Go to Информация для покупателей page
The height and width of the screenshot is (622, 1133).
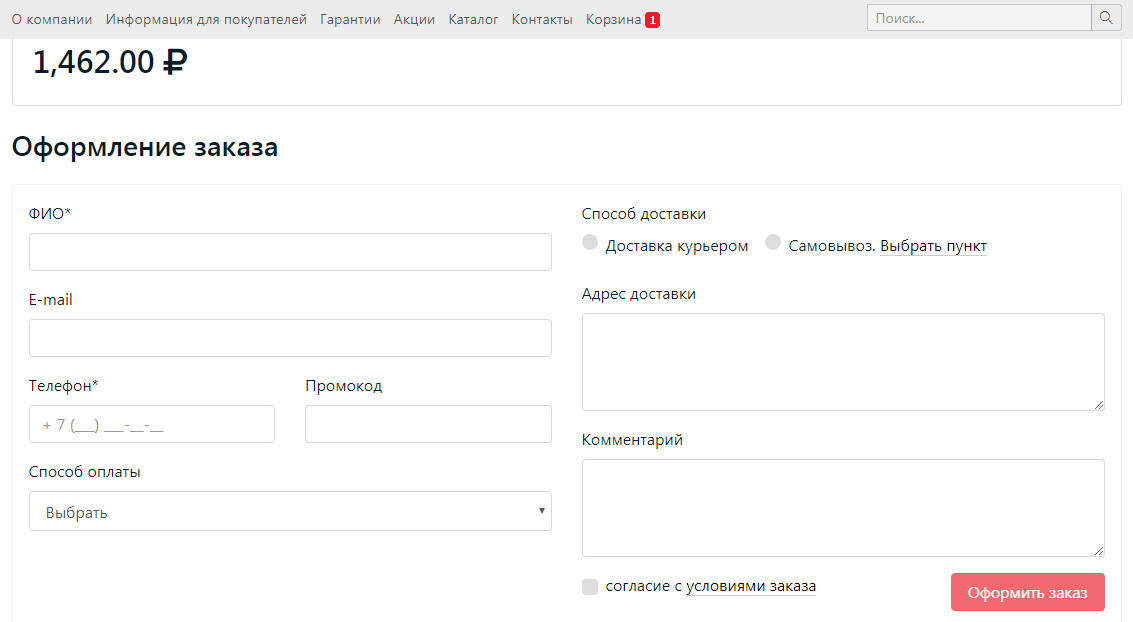click(x=206, y=19)
